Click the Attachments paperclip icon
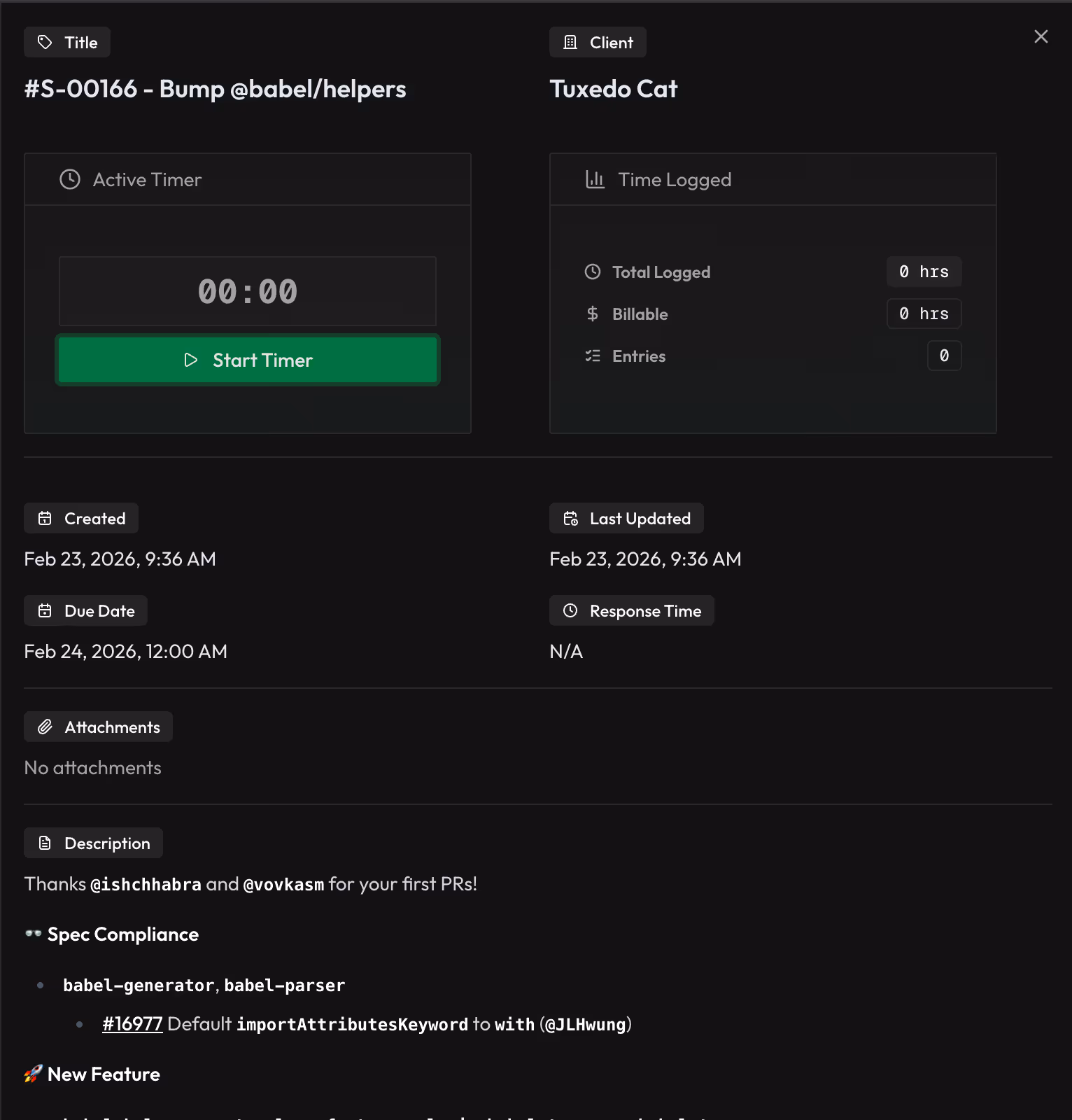The width and height of the screenshot is (1072, 1120). coord(46,727)
